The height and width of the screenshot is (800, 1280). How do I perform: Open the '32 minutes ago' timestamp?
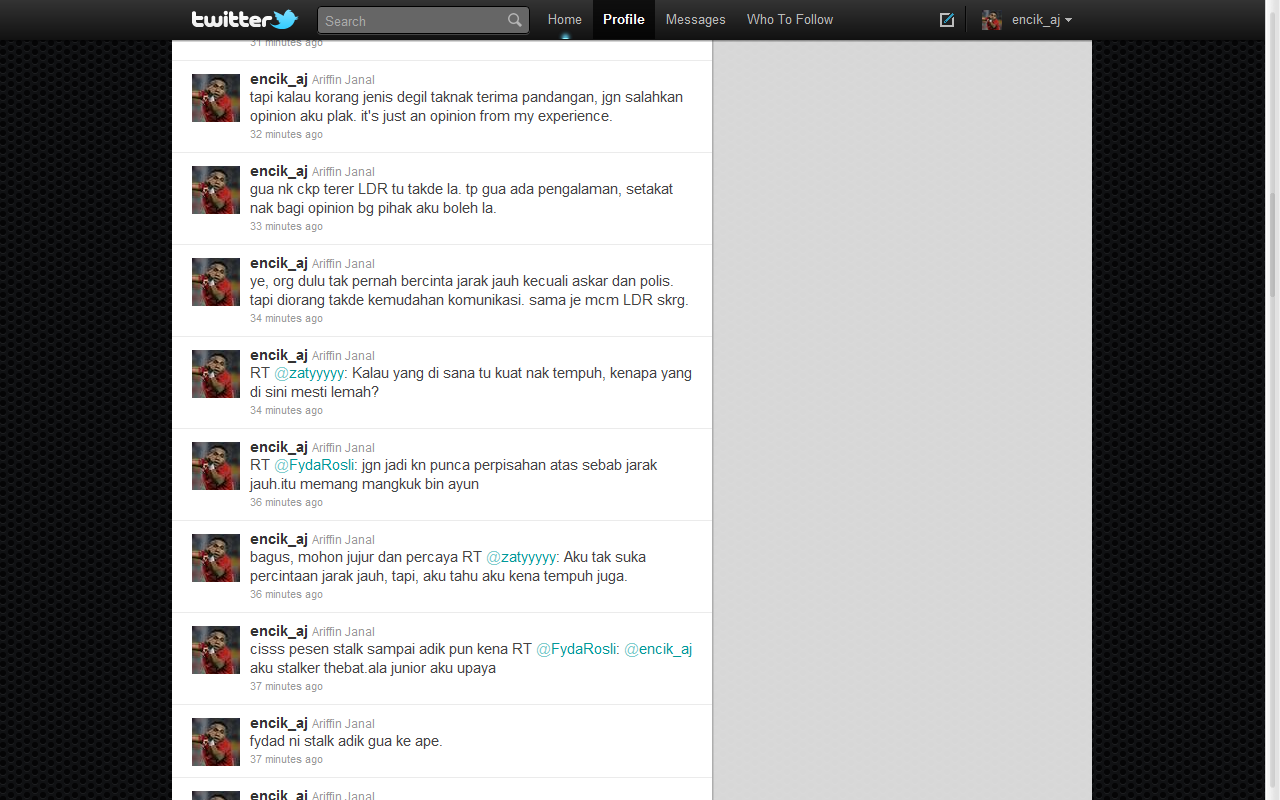pos(286,134)
